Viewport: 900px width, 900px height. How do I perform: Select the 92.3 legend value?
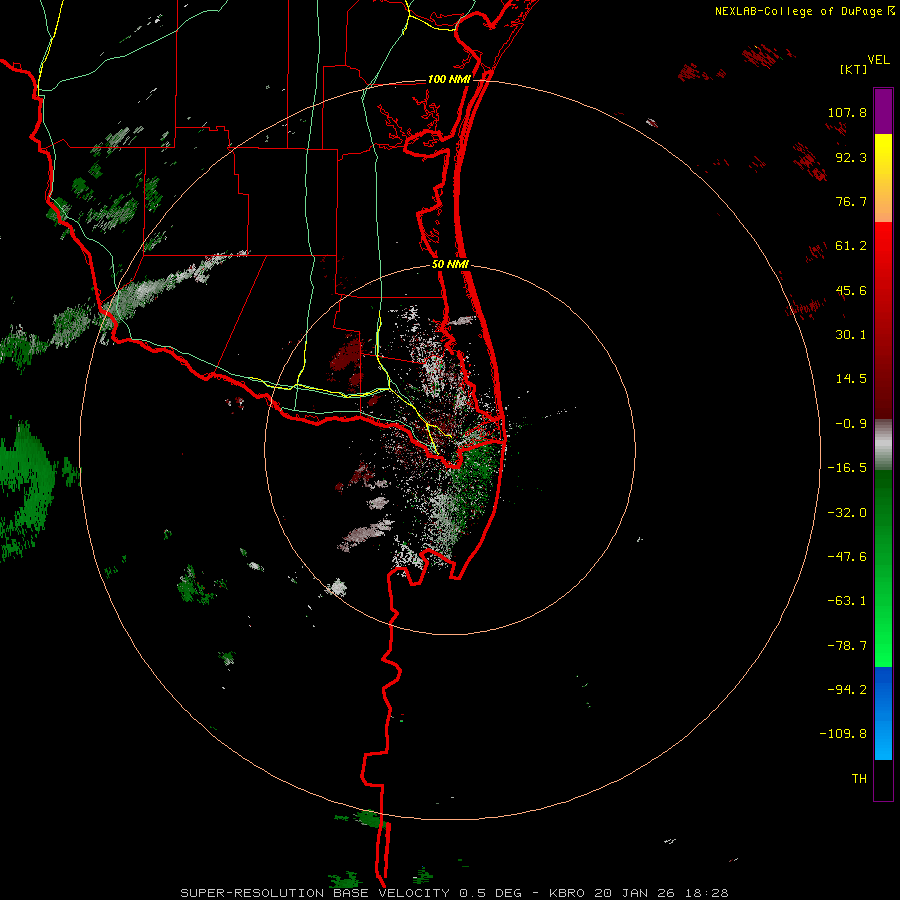(851, 157)
